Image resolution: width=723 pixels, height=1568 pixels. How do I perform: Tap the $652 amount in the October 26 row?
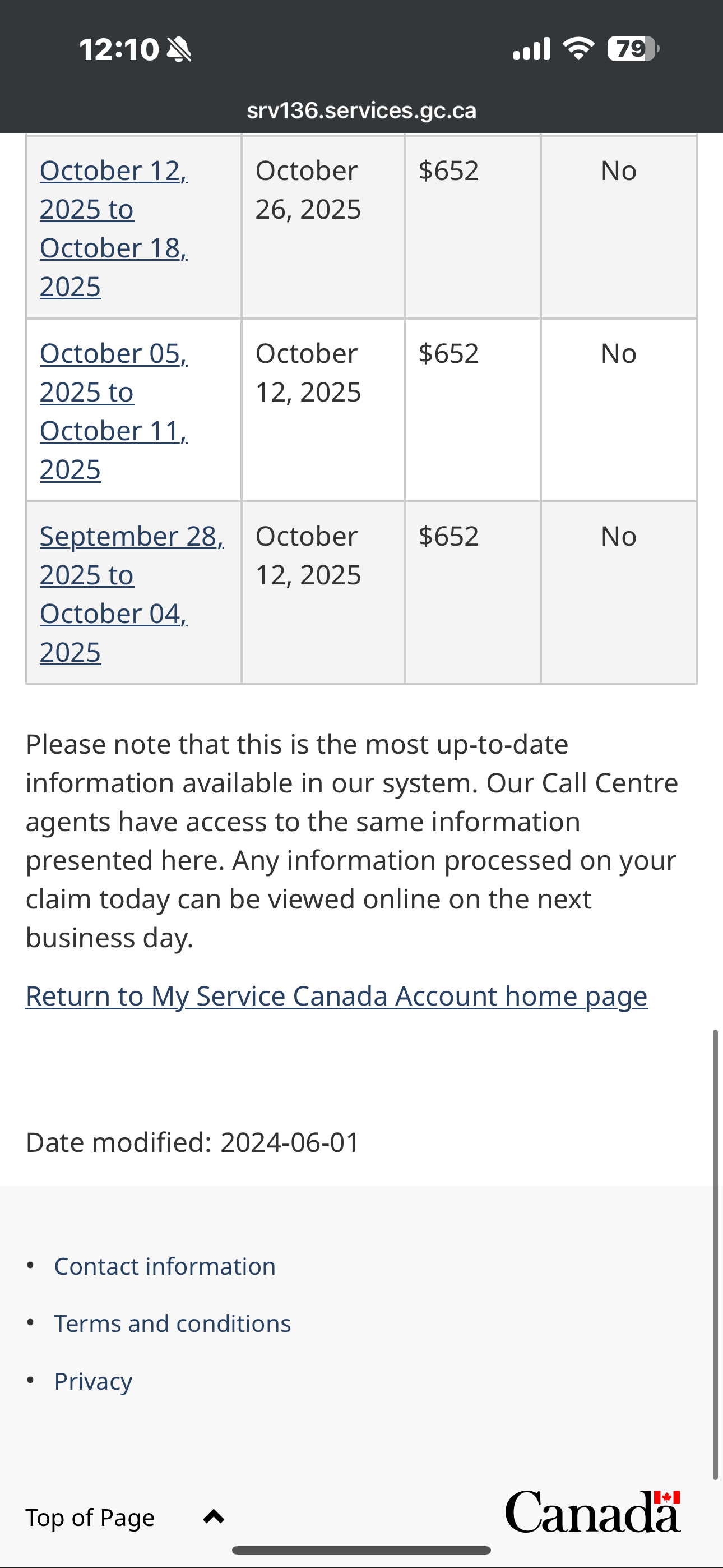tap(448, 171)
